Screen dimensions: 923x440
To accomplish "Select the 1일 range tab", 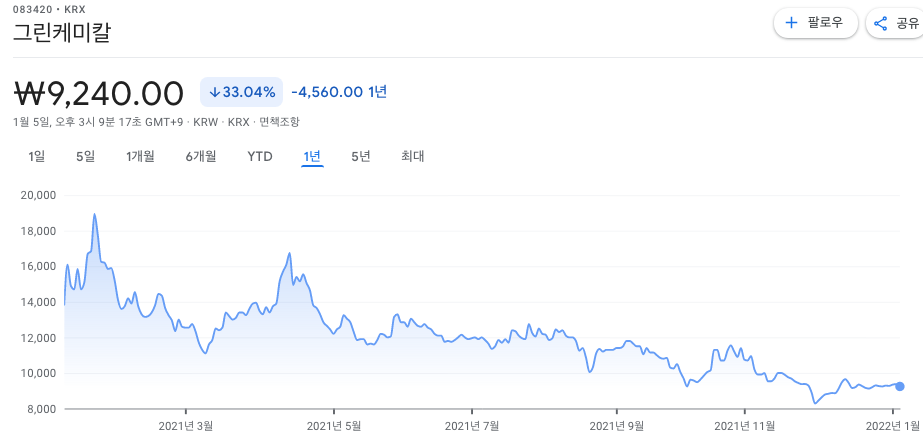I will tap(36, 156).
